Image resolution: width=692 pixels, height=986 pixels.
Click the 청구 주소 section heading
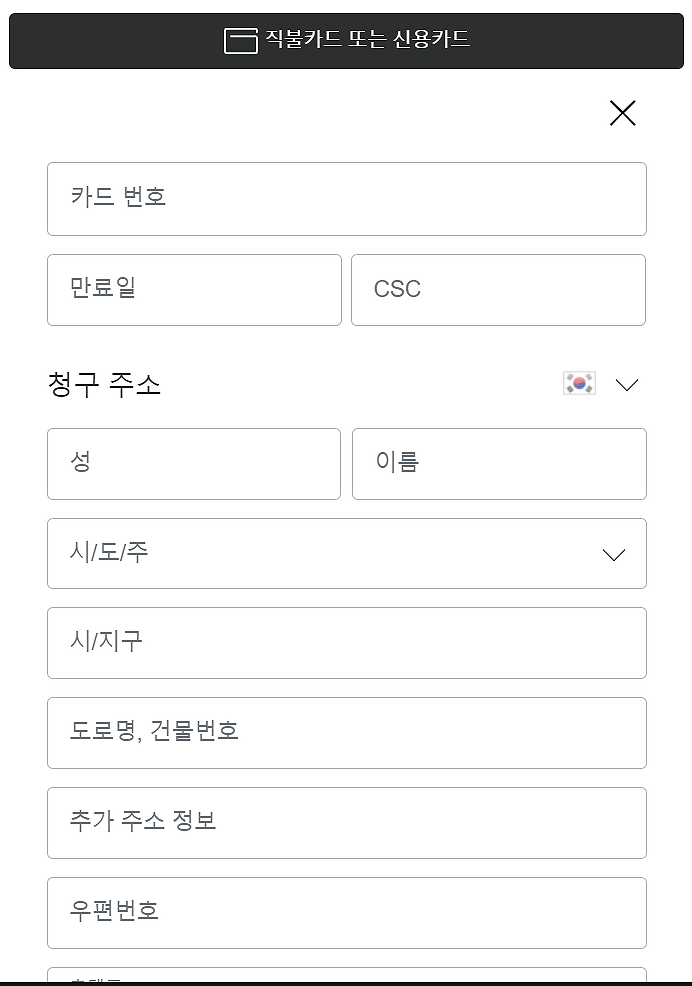point(104,384)
